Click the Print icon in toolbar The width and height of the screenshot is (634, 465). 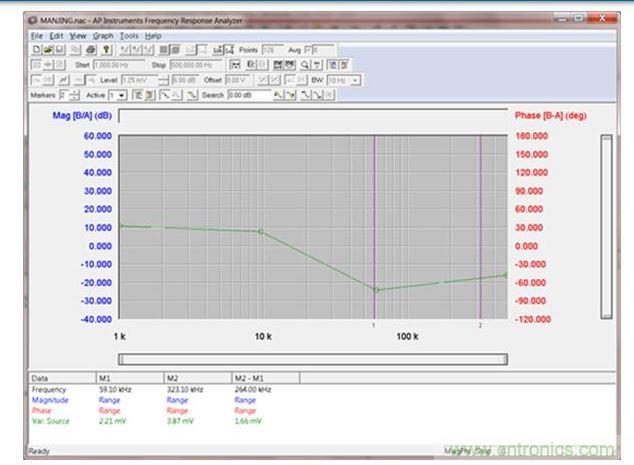pyautogui.click(x=93, y=49)
